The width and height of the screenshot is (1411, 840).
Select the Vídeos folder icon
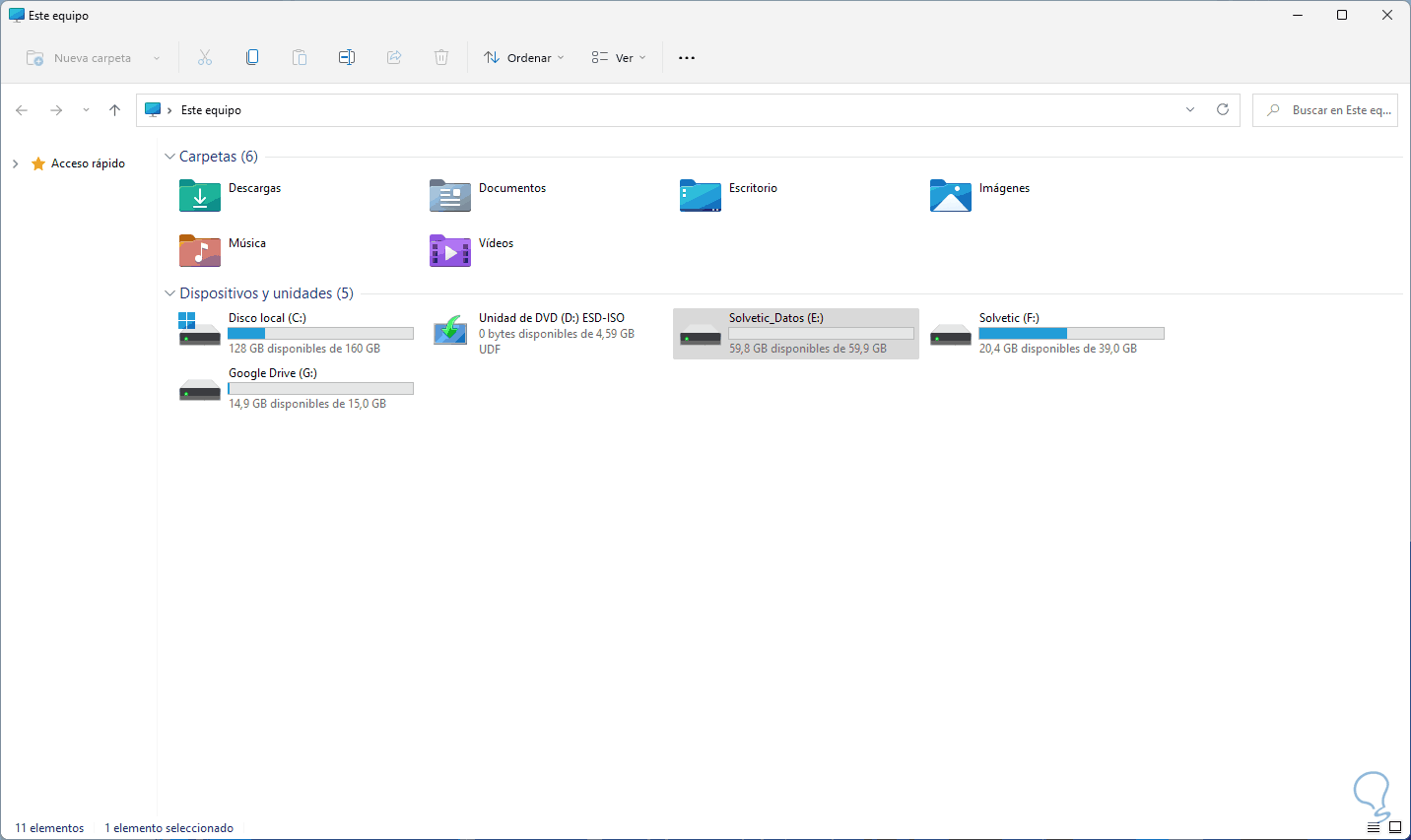450,250
